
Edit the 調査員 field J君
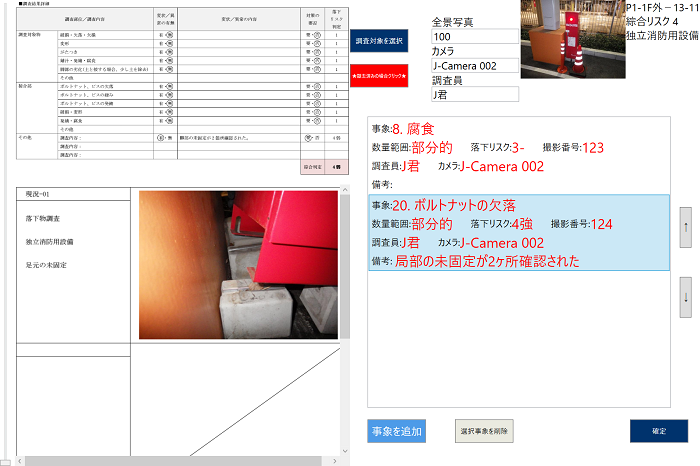click(x=475, y=94)
